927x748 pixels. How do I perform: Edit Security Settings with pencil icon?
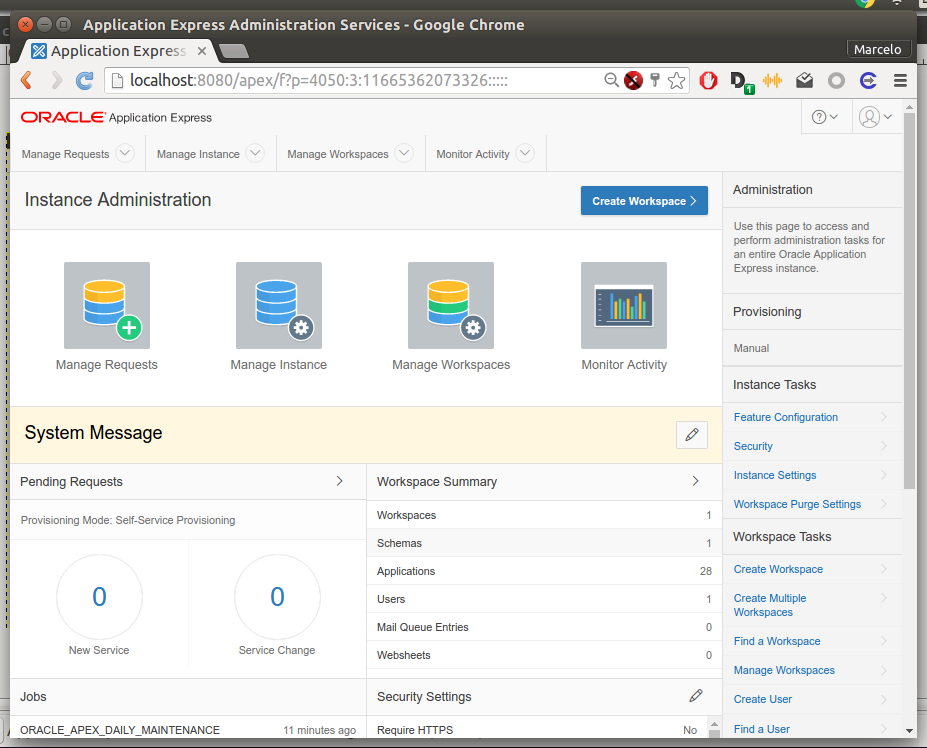[x=696, y=696]
